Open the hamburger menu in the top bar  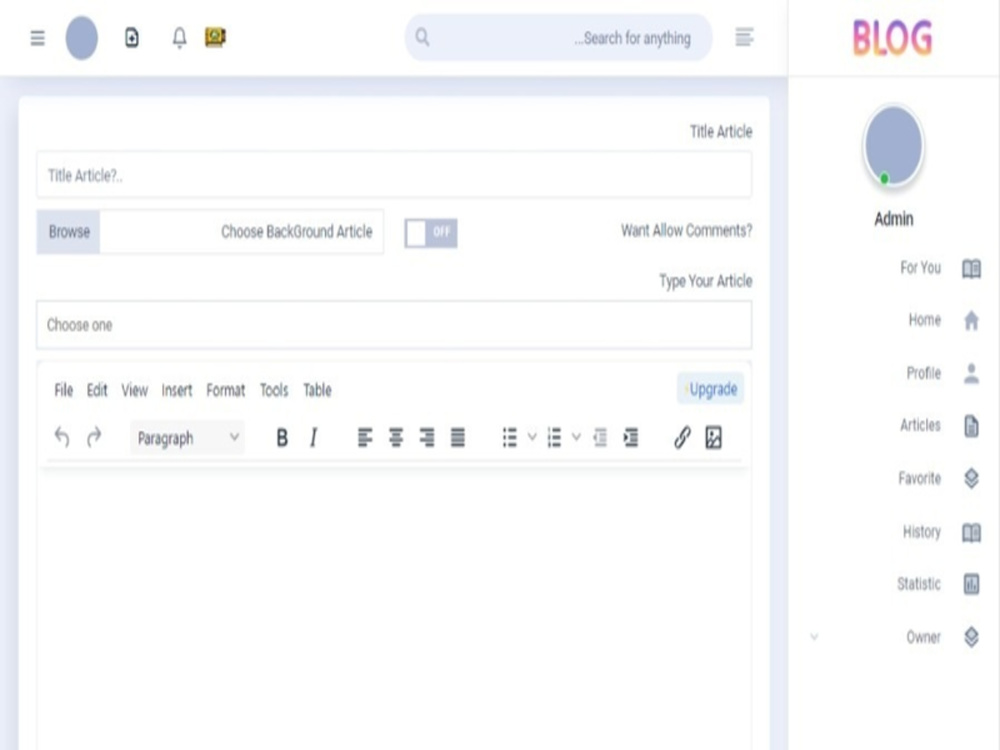(x=38, y=38)
